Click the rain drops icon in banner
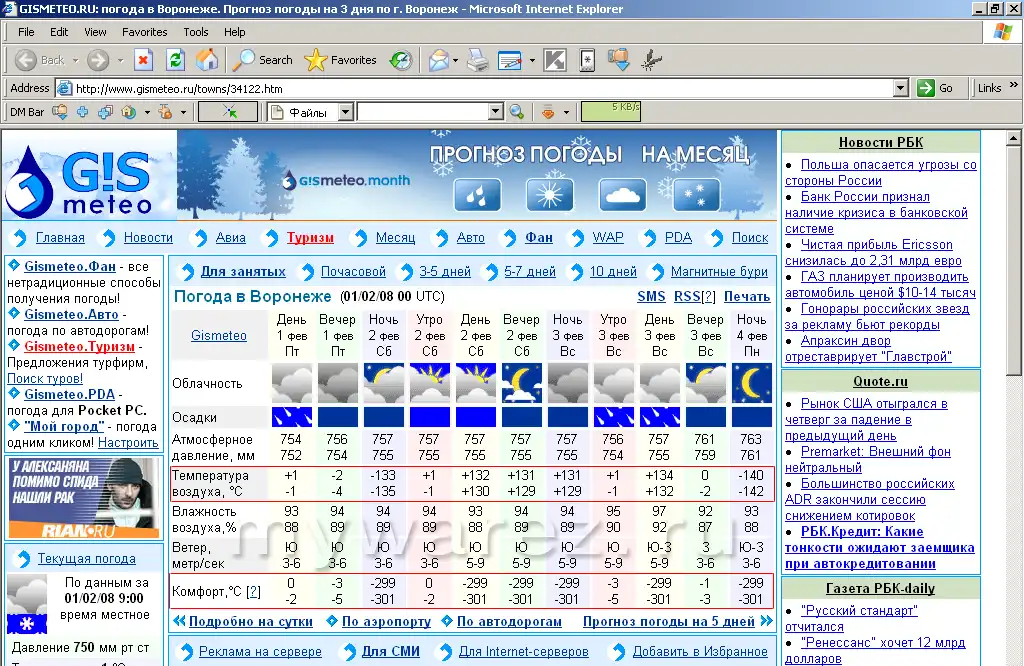1024x666 pixels. [x=477, y=194]
